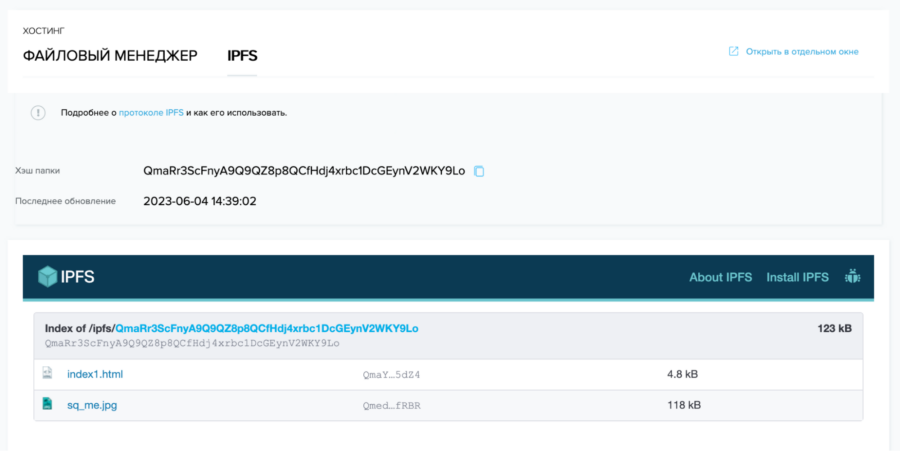The width and height of the screenshot is (900, 451).
Task: Open the sq_me.jpg file link
Action: pos(92,405)
